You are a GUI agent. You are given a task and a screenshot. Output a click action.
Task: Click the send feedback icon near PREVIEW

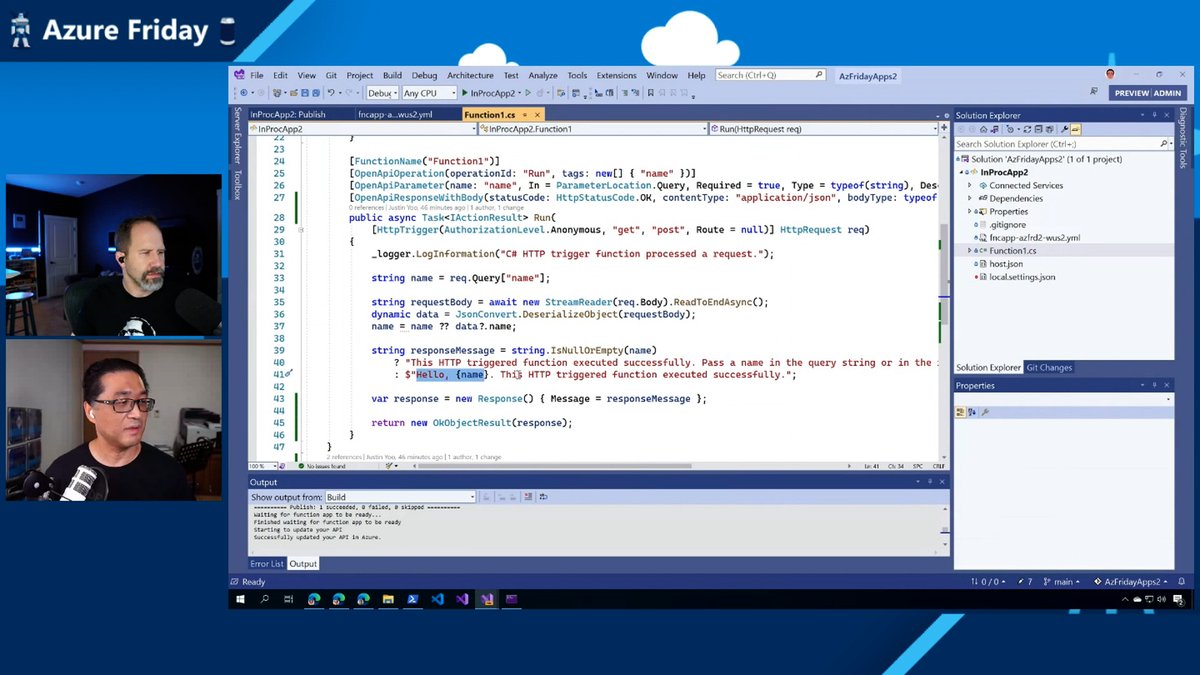coord(1095,93)
